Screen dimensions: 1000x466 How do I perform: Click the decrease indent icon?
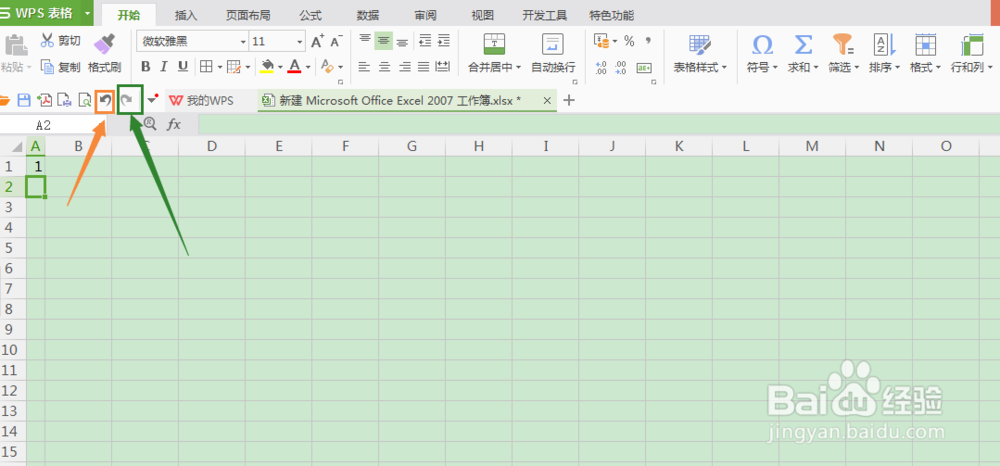425,41
